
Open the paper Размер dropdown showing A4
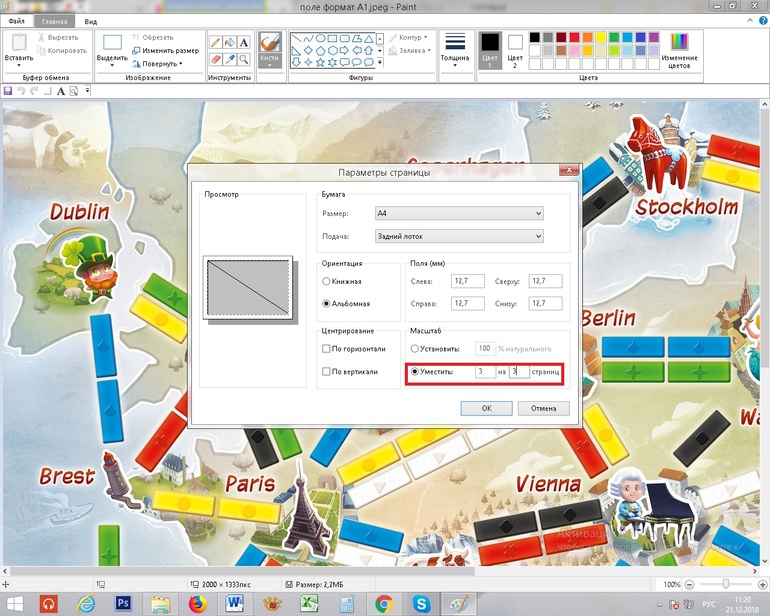point(458,213)
